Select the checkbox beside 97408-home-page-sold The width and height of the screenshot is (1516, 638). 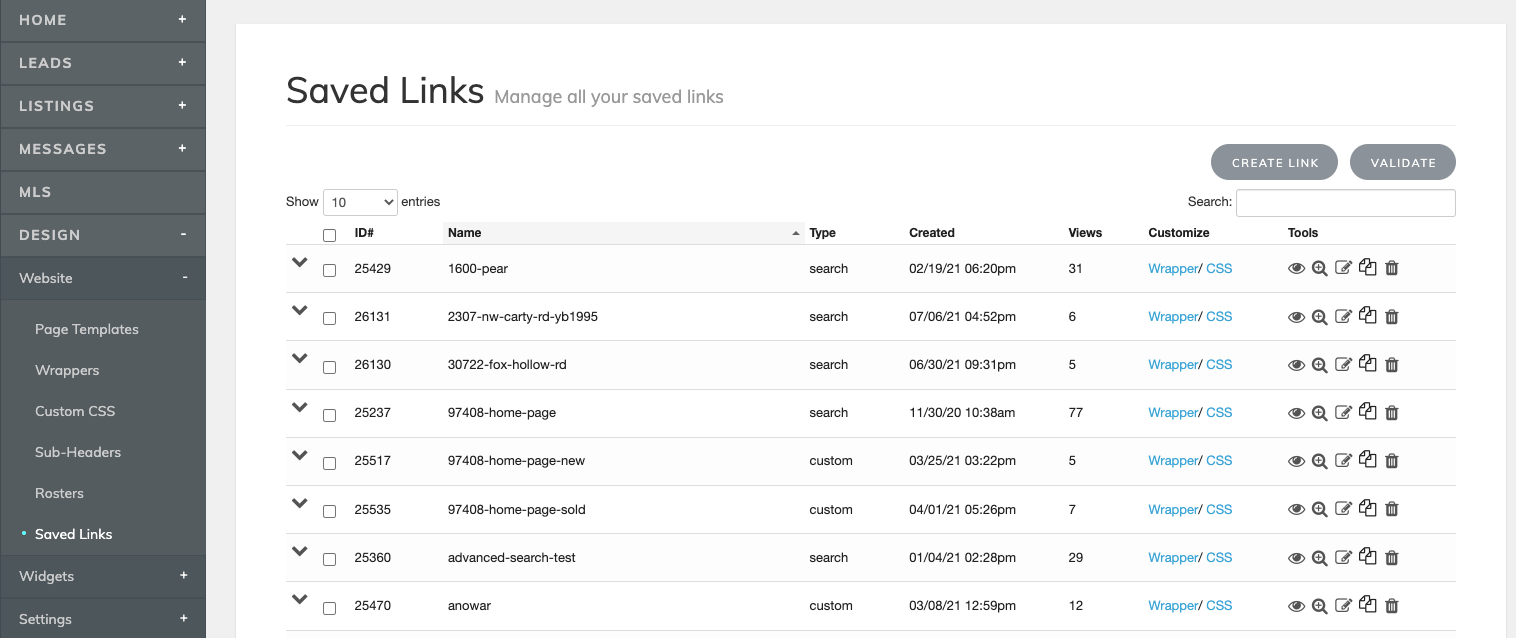pyautogui.click(x=329, y=510)
